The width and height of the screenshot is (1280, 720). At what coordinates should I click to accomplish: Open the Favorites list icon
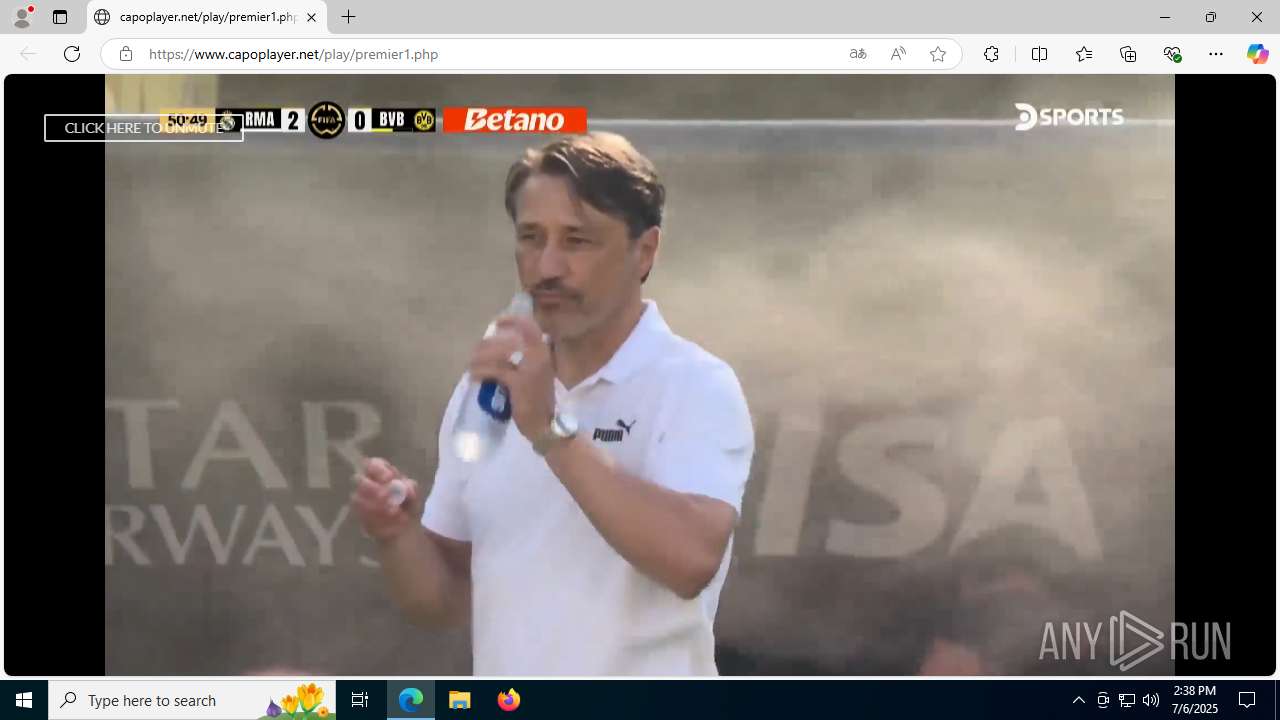point(1084,54)
